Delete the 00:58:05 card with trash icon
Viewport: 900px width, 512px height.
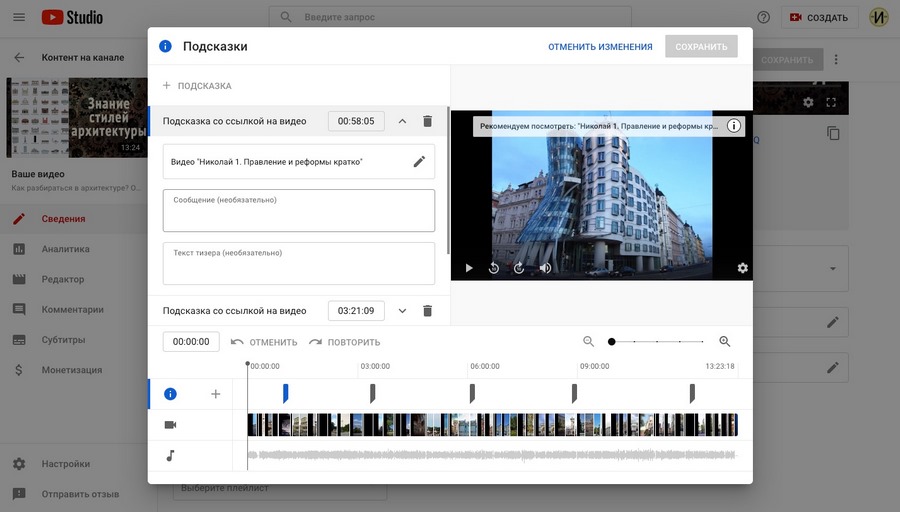[427, 121]
